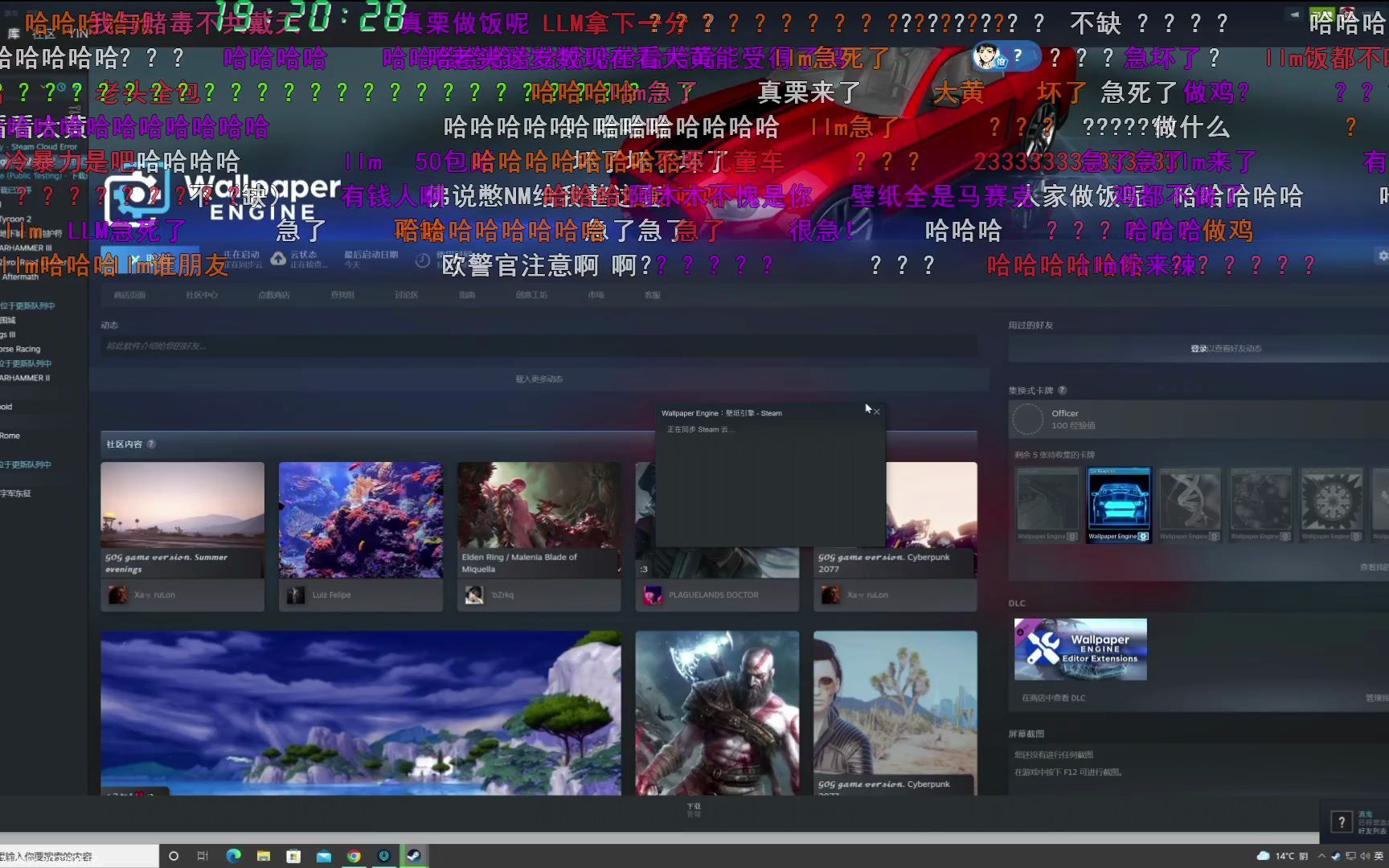Screen dimensions: 1389x868
Task: Click the Cortana circle icon
Action: pyautogui.click(x=173, y=856)
